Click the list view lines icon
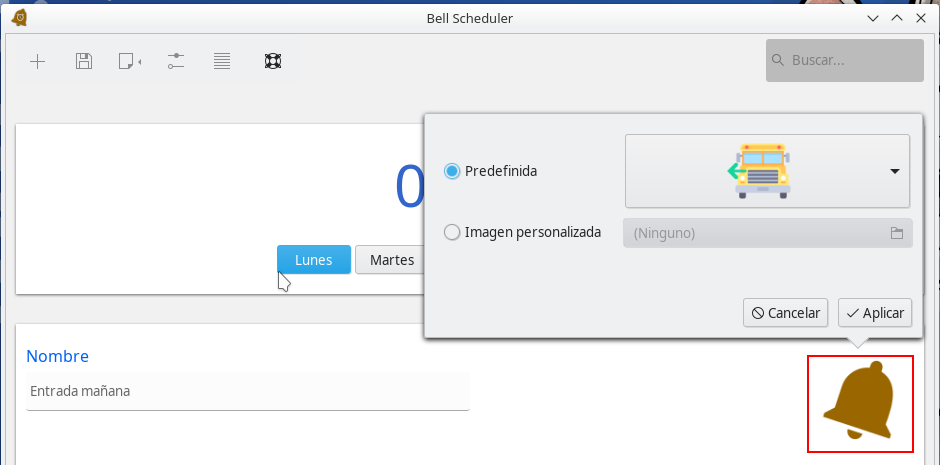Image resolution: width=940 pixels, height=465 pixels. coord(222,62)
